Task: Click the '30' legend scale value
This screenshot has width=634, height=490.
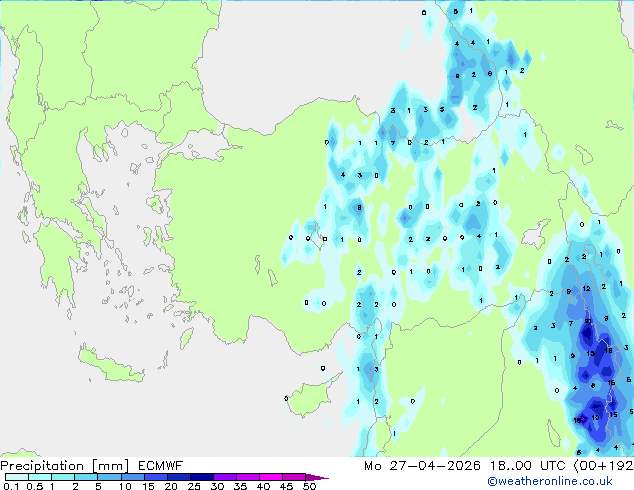Action: (217, 486)
